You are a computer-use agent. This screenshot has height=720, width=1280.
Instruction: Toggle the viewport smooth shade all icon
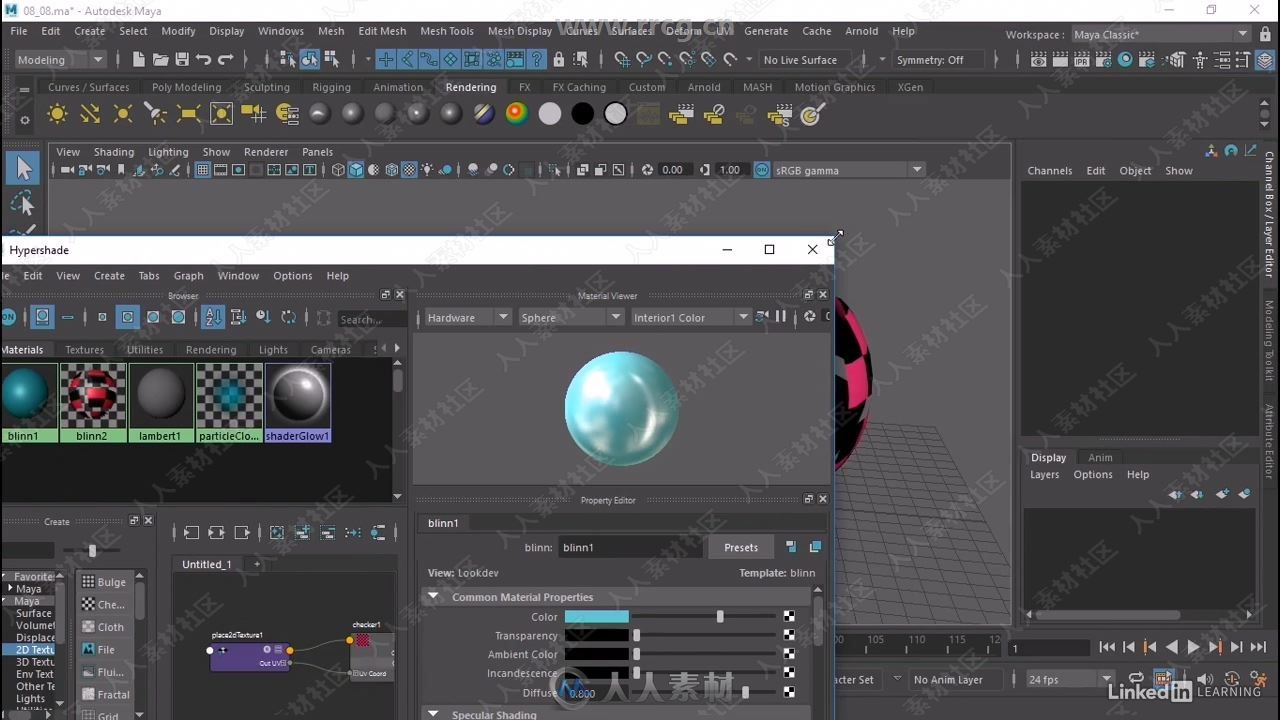356,170
